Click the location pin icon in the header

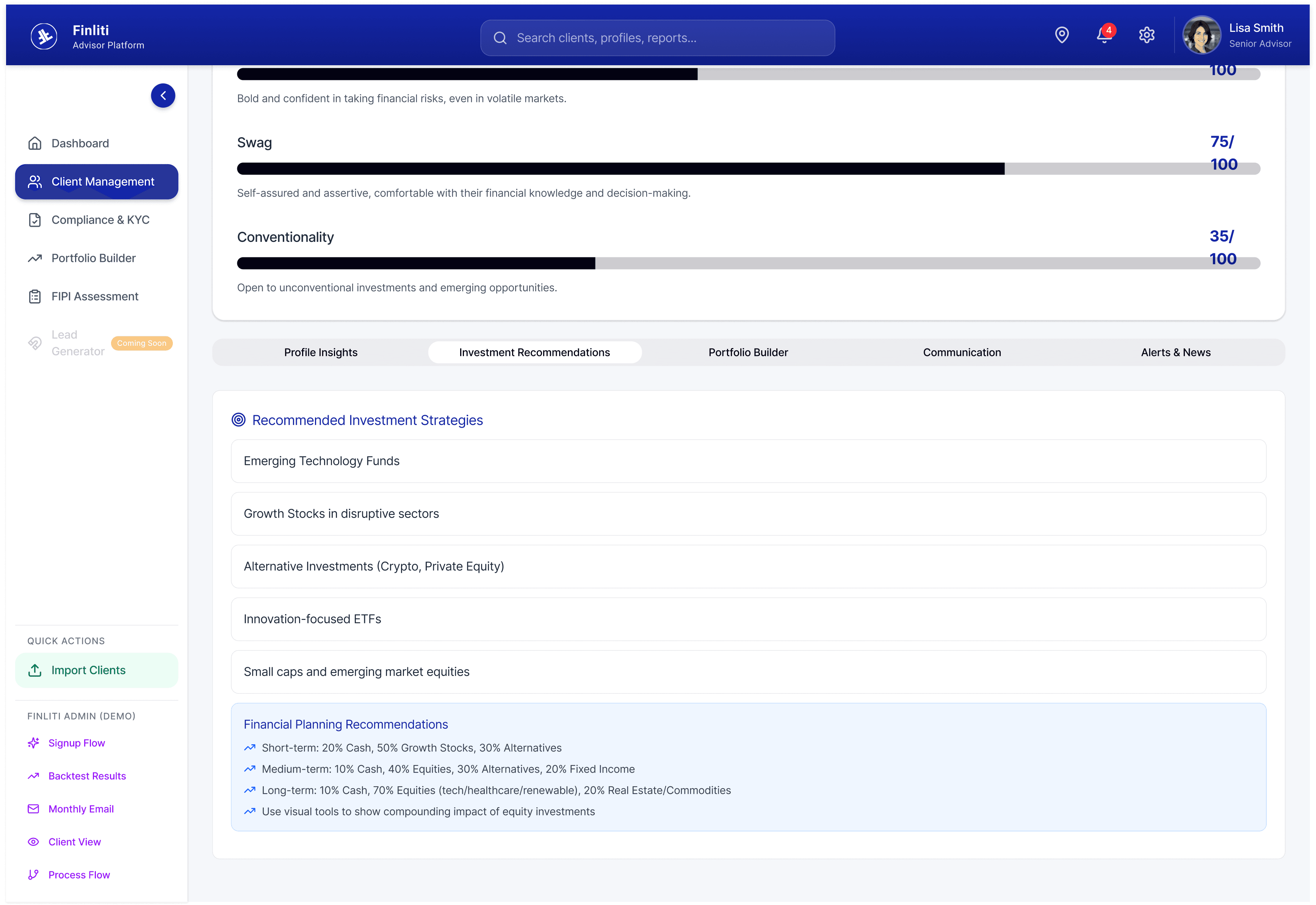(x=1062, y=35)
